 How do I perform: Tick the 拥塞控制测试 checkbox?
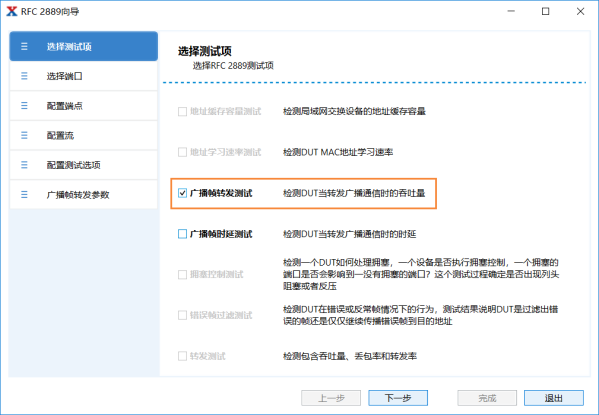click(x=183, y=274)
